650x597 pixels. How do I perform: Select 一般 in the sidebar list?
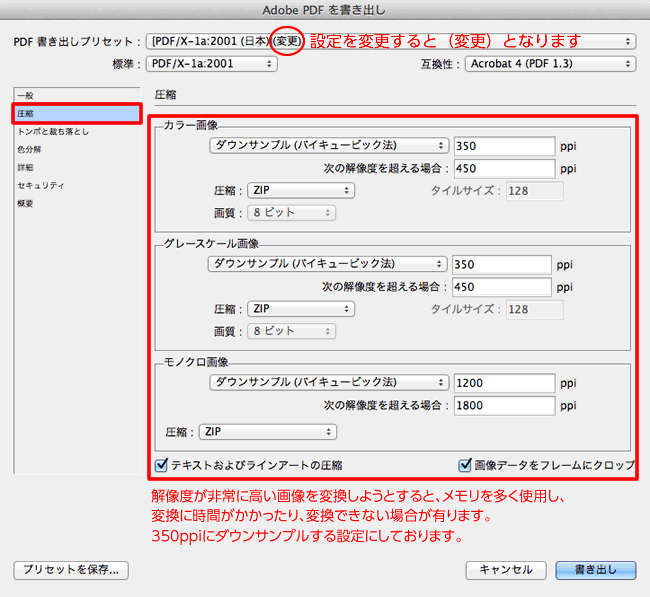coord(77,95)
